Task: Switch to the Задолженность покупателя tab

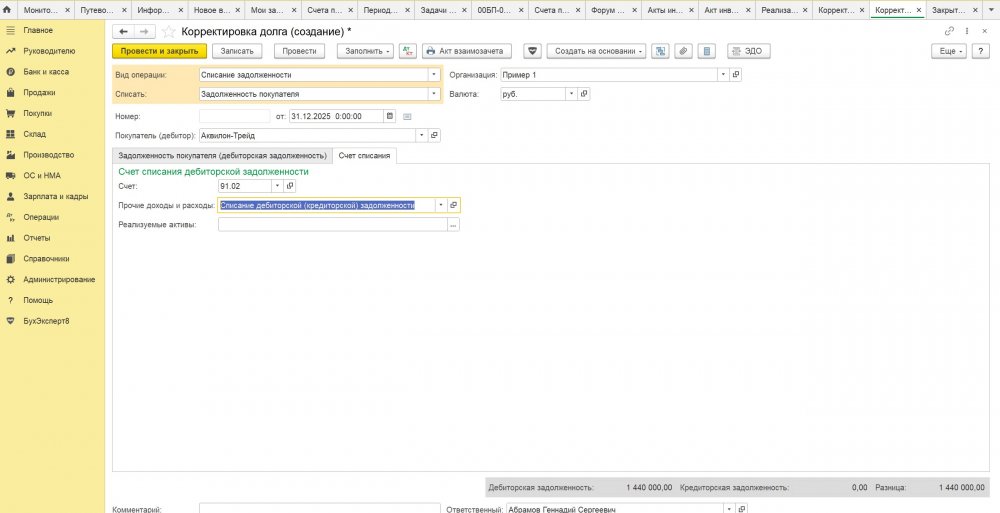Action: coord(222,155)
